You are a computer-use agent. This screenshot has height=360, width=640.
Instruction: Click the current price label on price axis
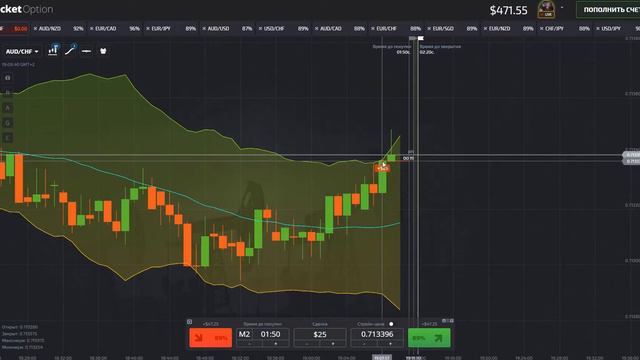[x=631, y=155]
